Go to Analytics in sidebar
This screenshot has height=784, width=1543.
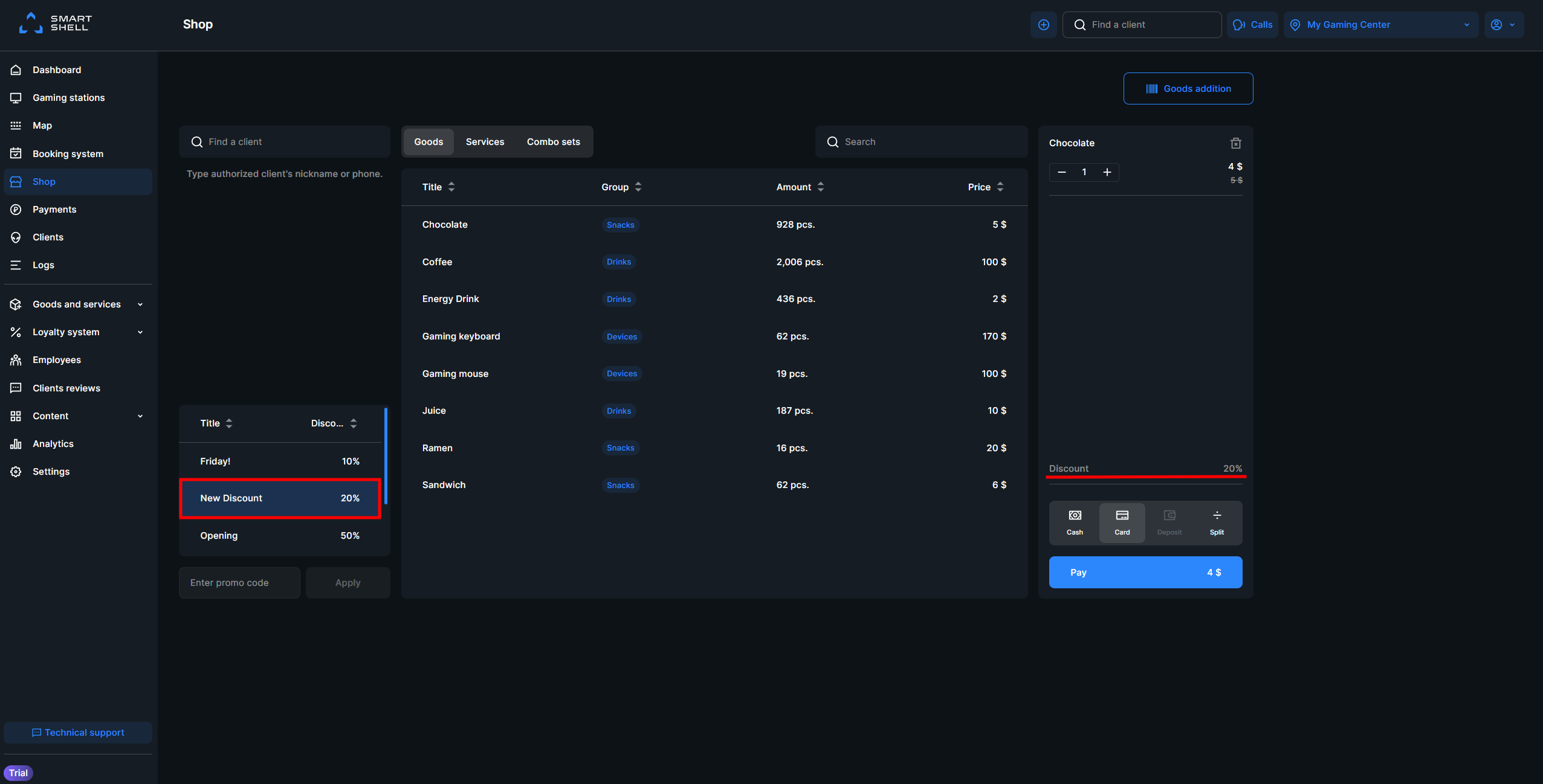(53, 444)
